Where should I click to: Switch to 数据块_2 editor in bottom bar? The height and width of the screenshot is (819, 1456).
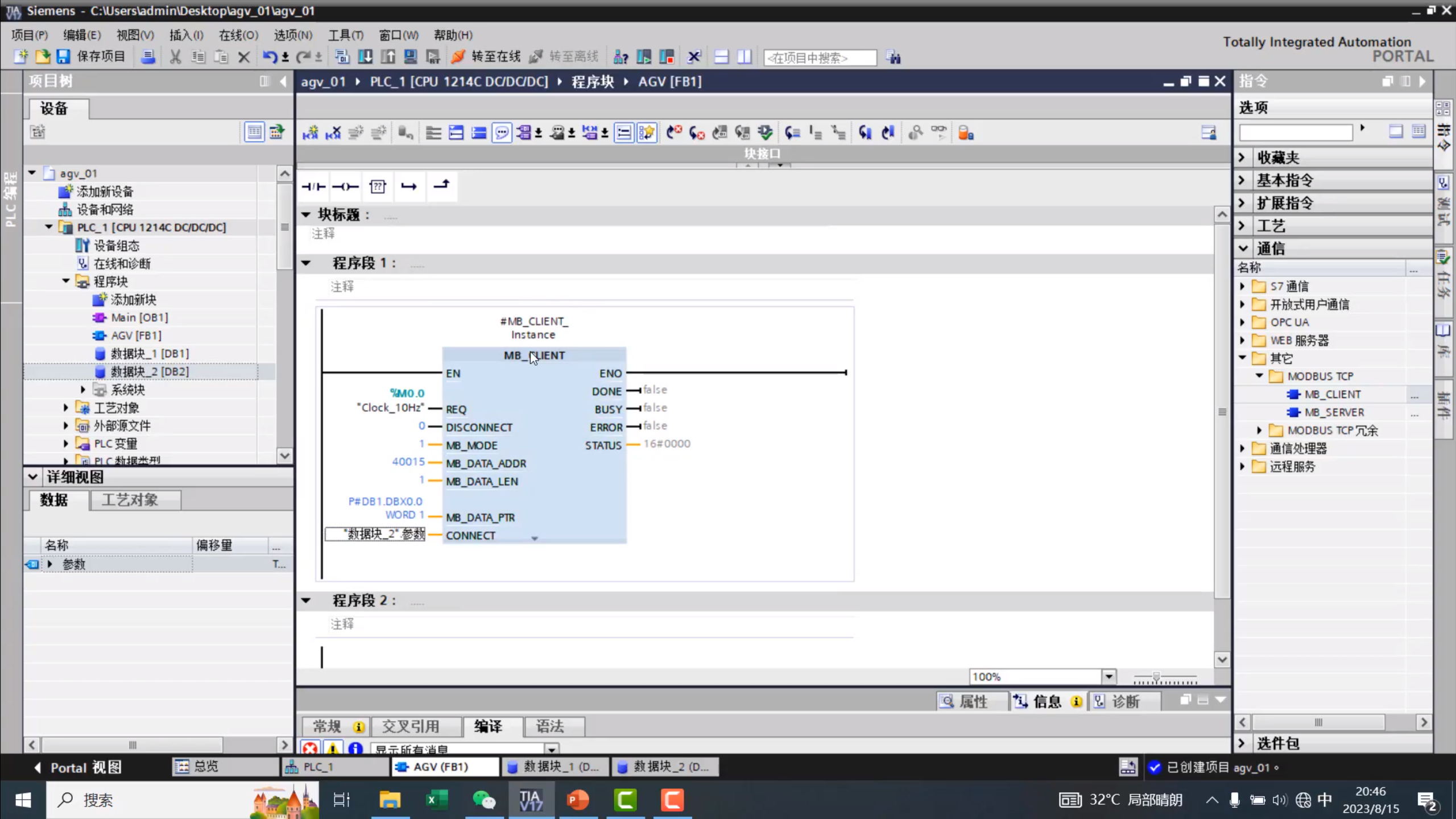pos(665,767)
